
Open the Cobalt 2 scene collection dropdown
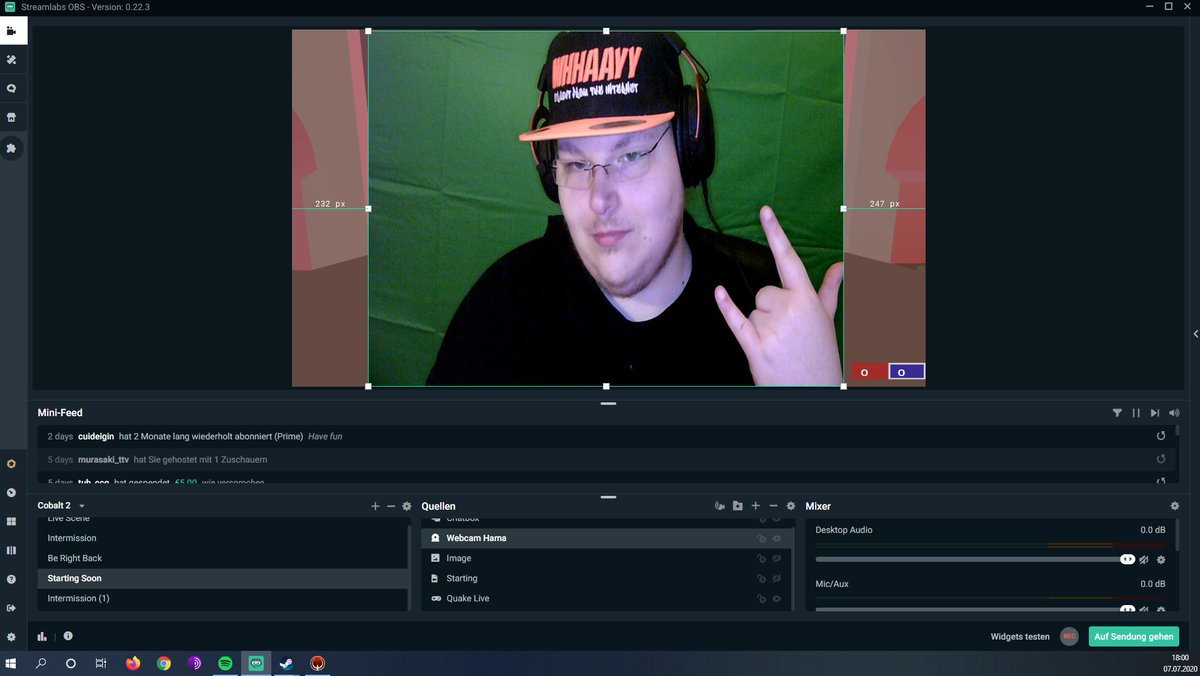tap(62, 506)
